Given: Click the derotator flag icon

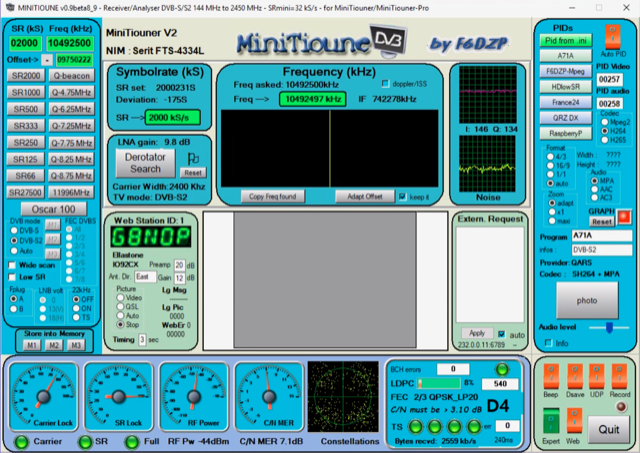Looking at the screenshot, I should pos(193,158).
